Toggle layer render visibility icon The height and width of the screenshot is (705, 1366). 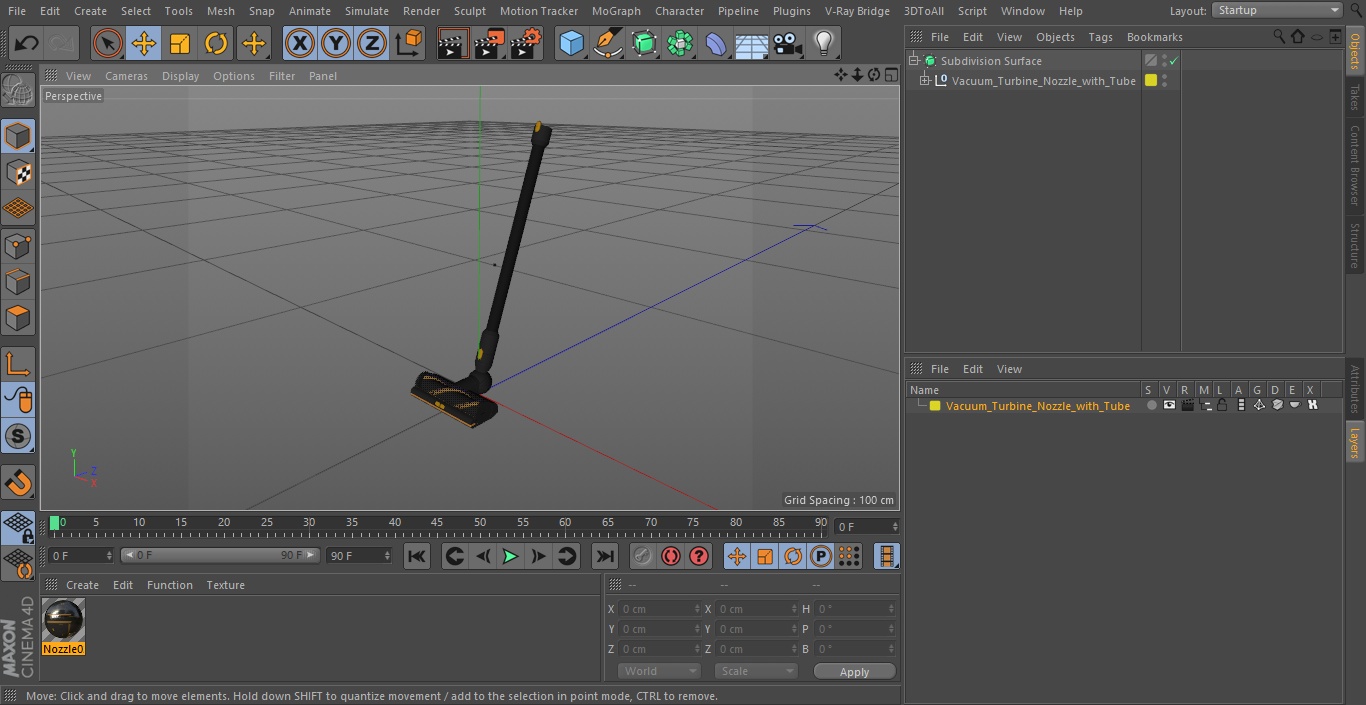1187,406
